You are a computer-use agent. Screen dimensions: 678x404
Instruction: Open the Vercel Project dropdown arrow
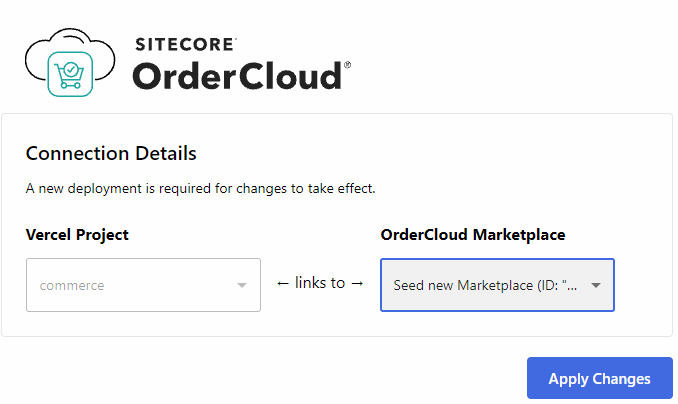tap(241, 286)
